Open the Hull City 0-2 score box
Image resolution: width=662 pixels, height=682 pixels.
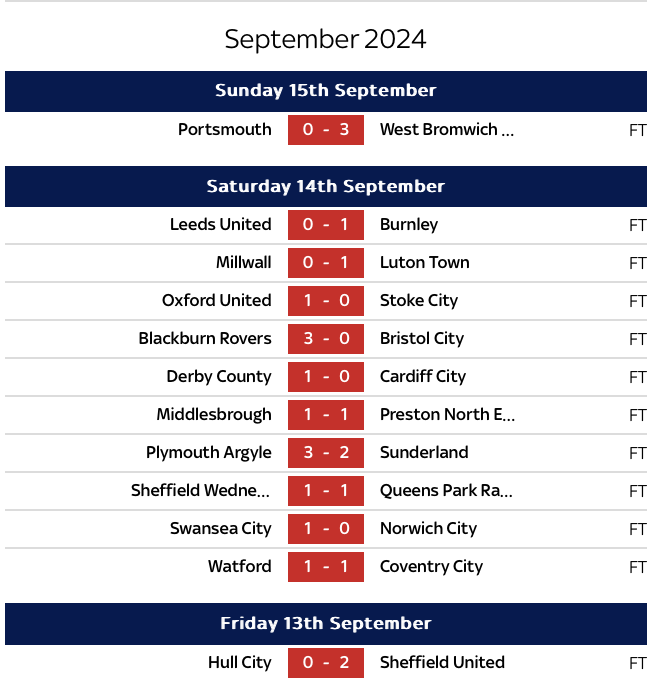coord(326,663)
